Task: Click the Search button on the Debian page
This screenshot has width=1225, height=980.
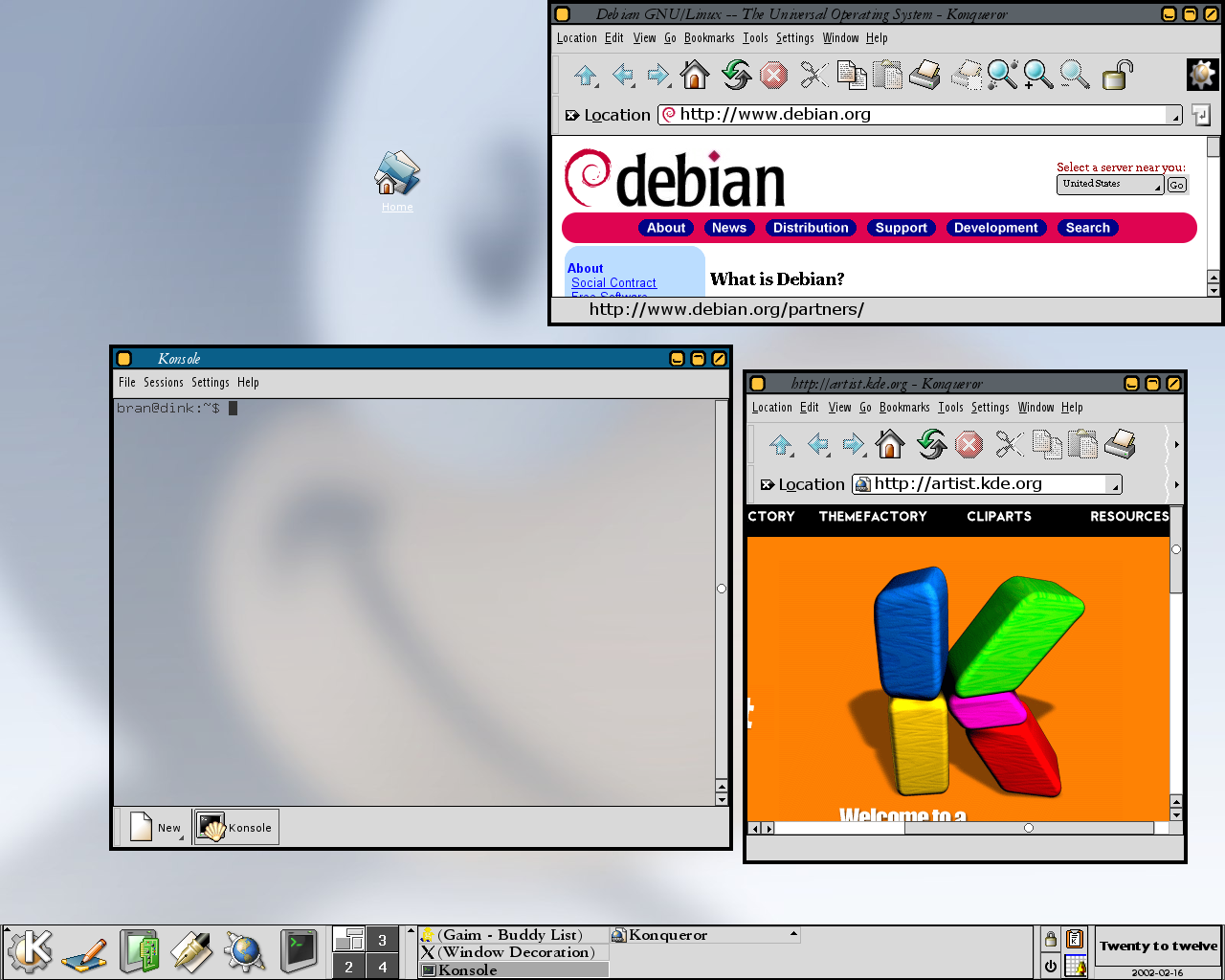Action: (x=1088, y=228)
